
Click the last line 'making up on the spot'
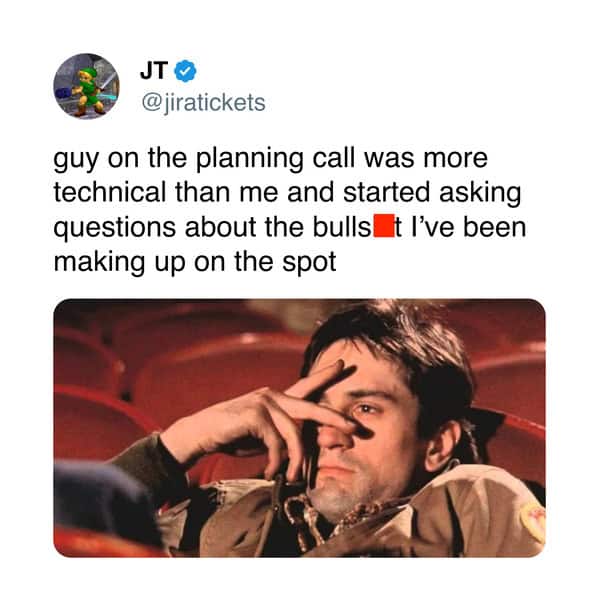195,262
